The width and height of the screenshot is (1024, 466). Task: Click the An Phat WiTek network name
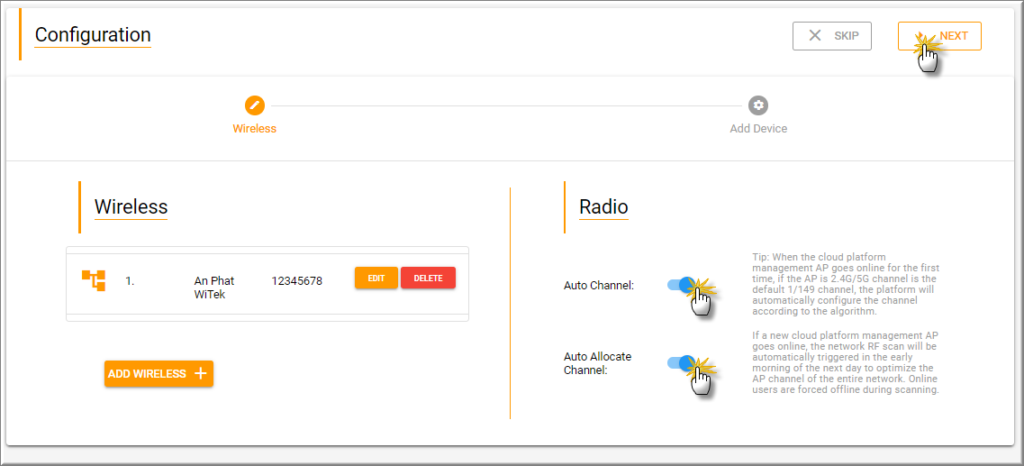(x=214, y=287)
